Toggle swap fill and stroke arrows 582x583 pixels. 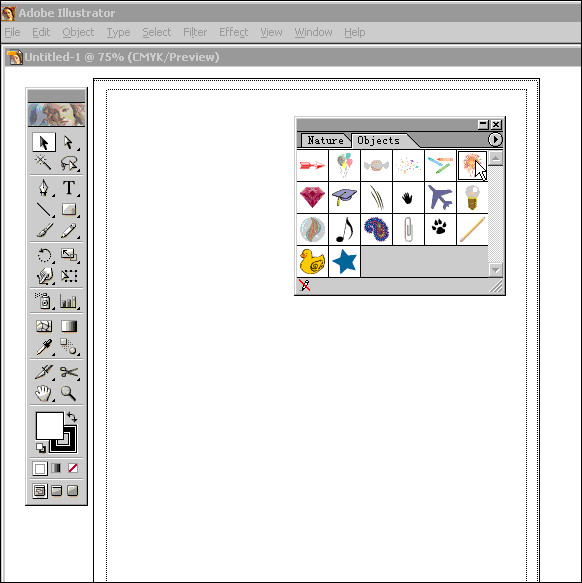coord(72,417)
